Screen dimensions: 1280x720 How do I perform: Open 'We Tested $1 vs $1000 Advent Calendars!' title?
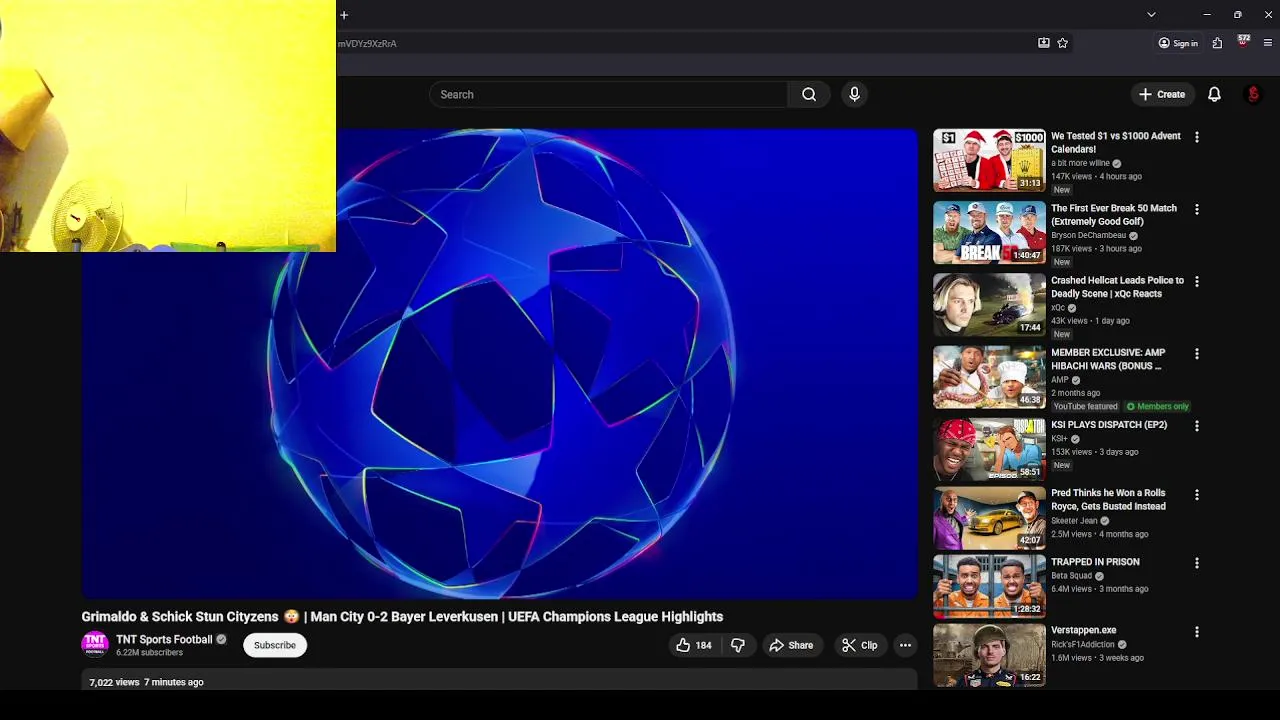click(x=1116, y=142)
